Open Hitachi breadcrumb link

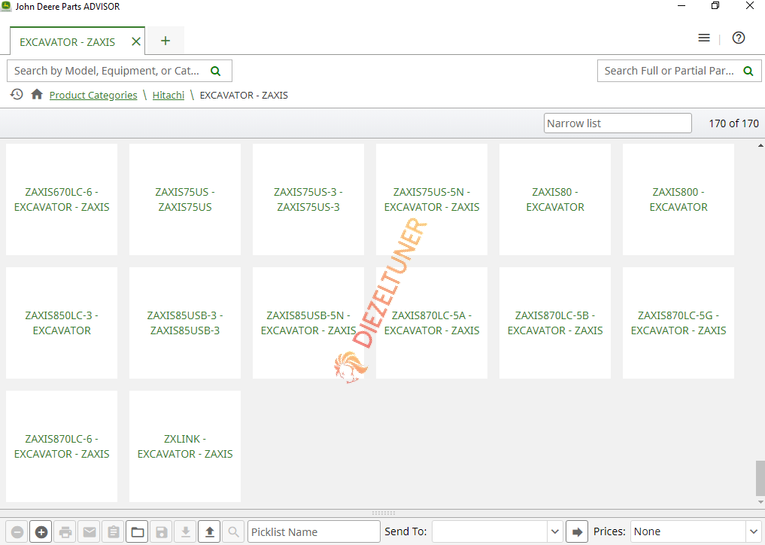coord(168,95)
